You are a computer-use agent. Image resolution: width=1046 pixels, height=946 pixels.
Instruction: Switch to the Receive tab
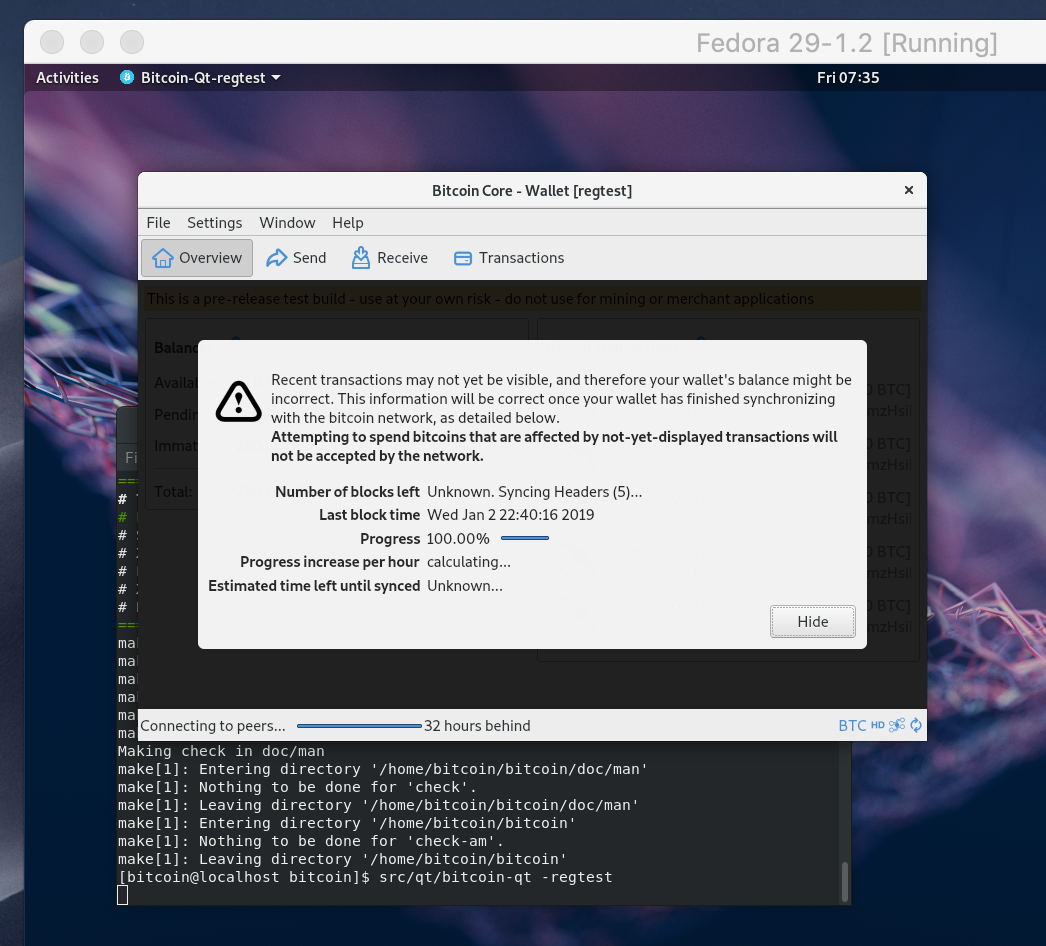390,258
